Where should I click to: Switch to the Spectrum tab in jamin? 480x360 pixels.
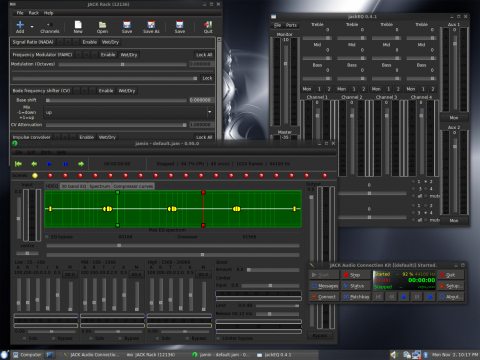point(99,186)
